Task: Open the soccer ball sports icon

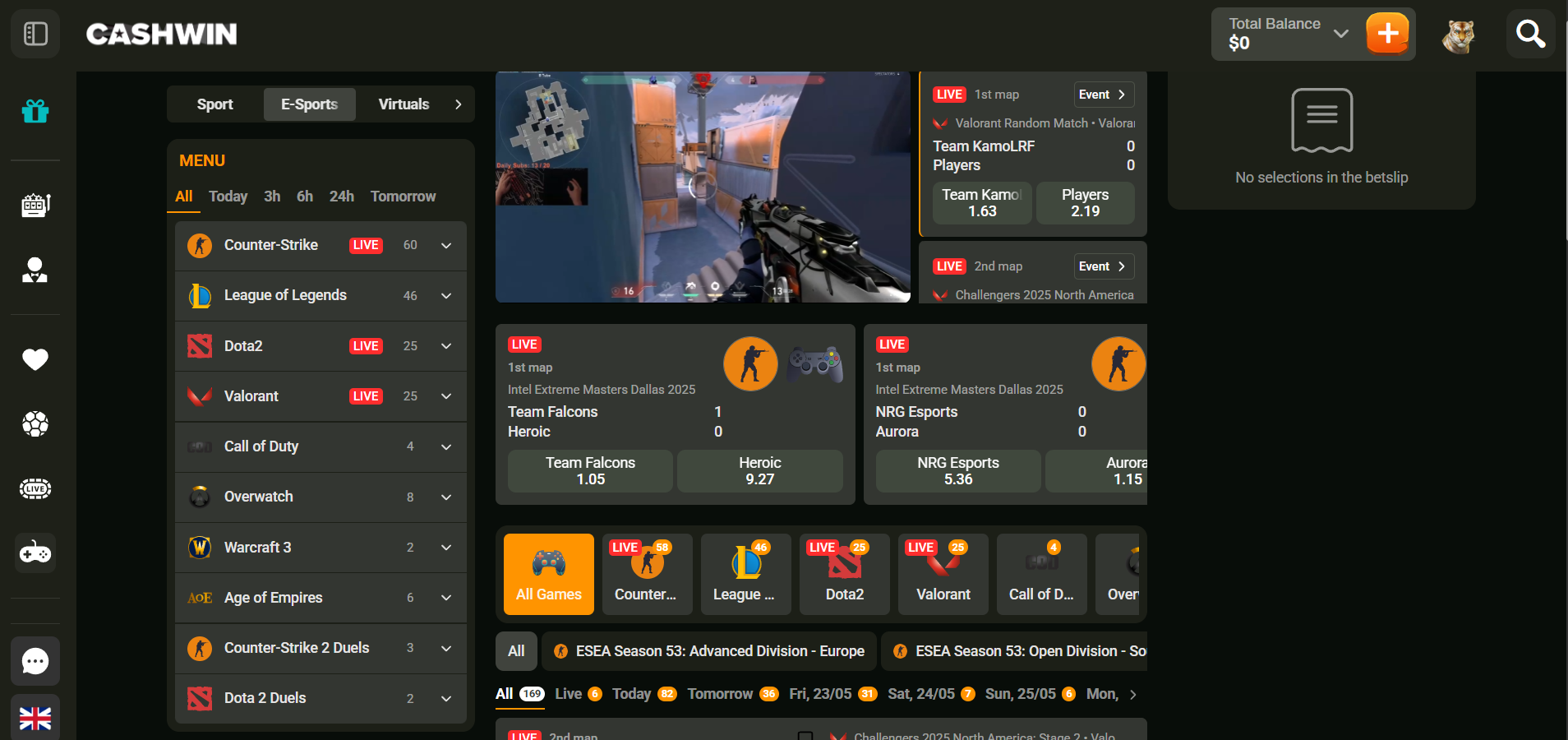Action: [x=35, y=424]
